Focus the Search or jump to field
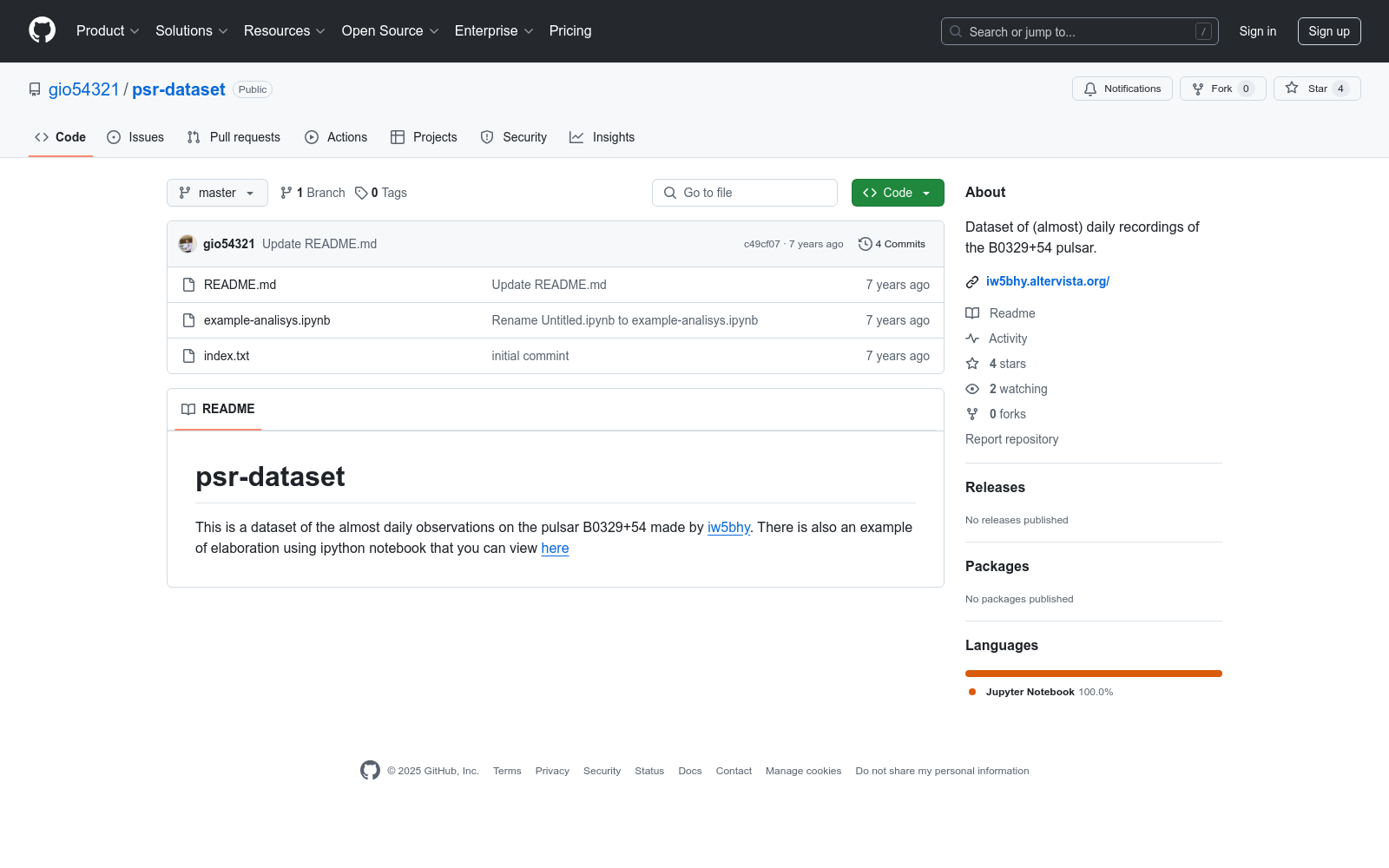 tap(1079, 31)
